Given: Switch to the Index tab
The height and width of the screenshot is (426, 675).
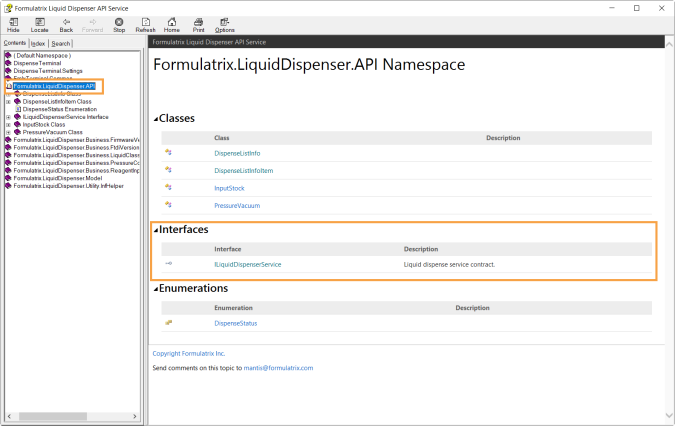Looking at the screenshot, I should pos(38,44).
